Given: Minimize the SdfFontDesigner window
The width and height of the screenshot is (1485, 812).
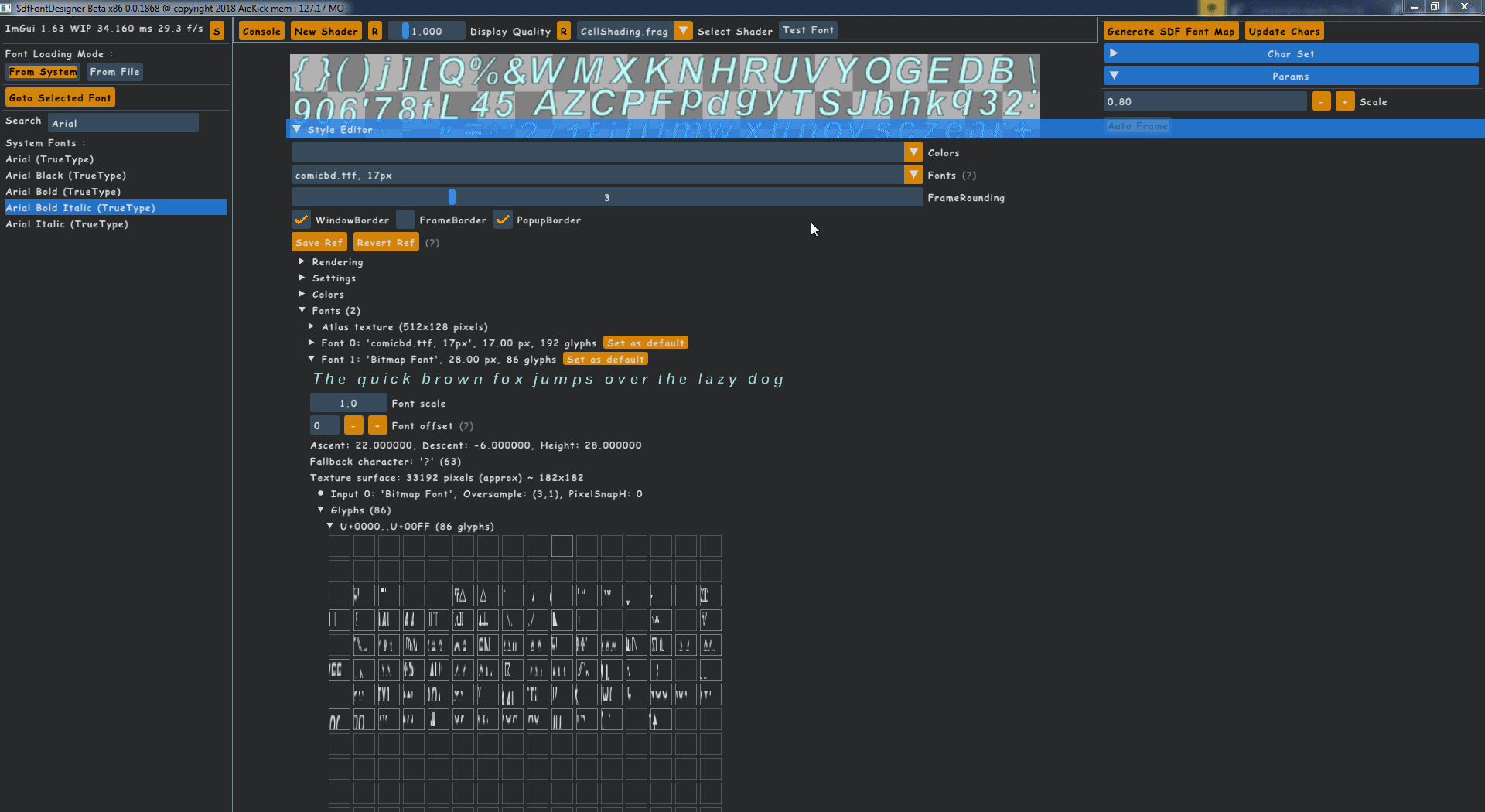Looking at the screenshot, I should [x=1414, y=7].
